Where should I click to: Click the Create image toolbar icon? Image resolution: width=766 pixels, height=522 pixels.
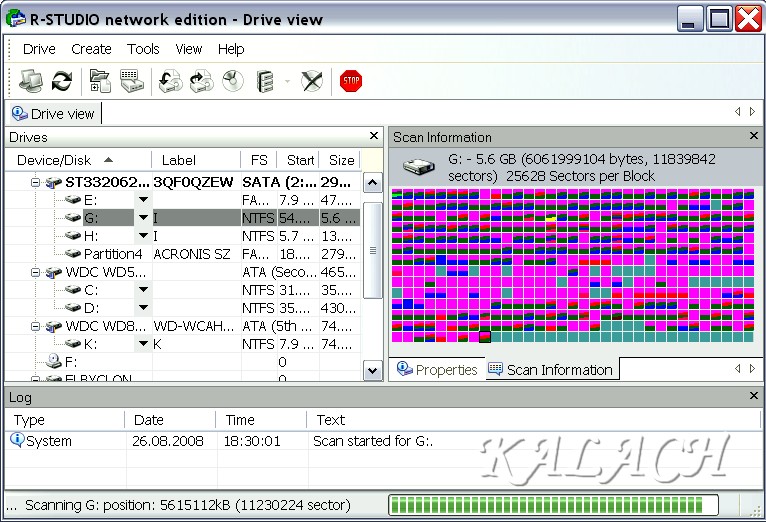point(202,81)
